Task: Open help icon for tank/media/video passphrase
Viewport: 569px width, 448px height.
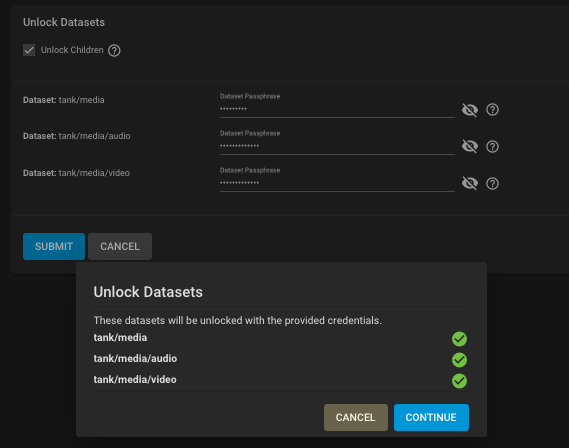Action: coord(492,184)
